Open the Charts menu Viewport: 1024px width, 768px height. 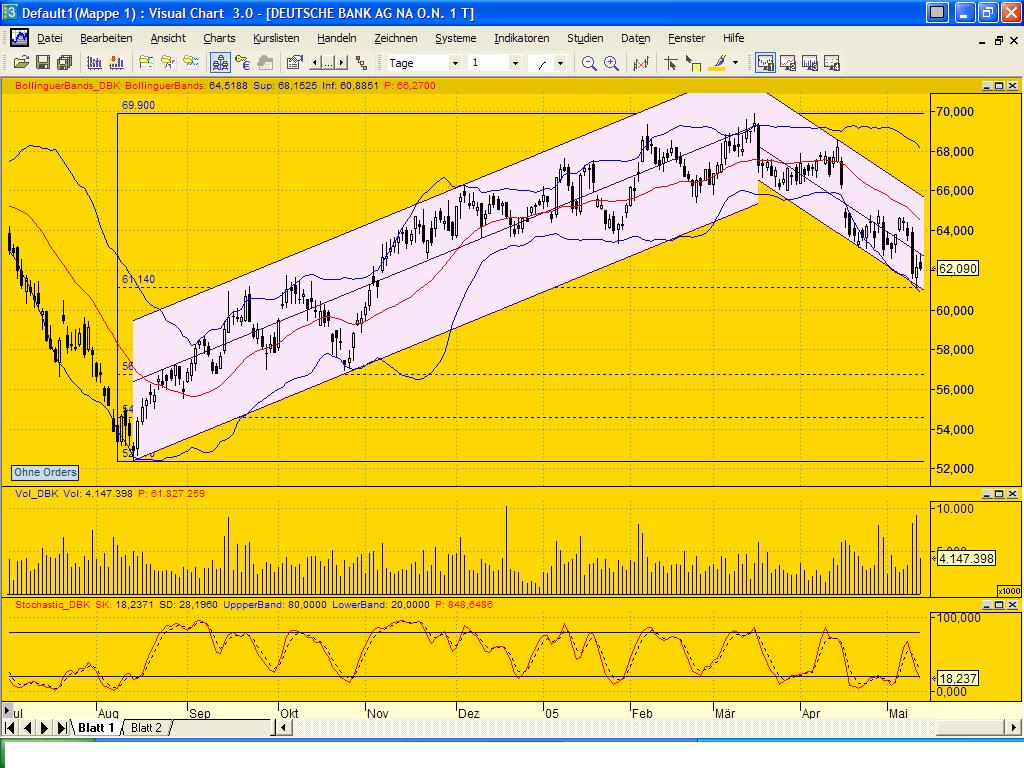219,38
